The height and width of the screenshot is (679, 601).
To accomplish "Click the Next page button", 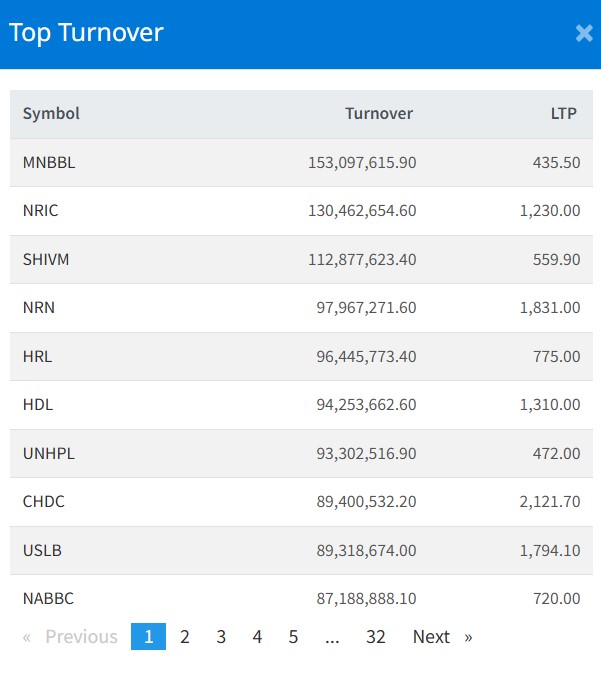I will (x=441, y=637).
